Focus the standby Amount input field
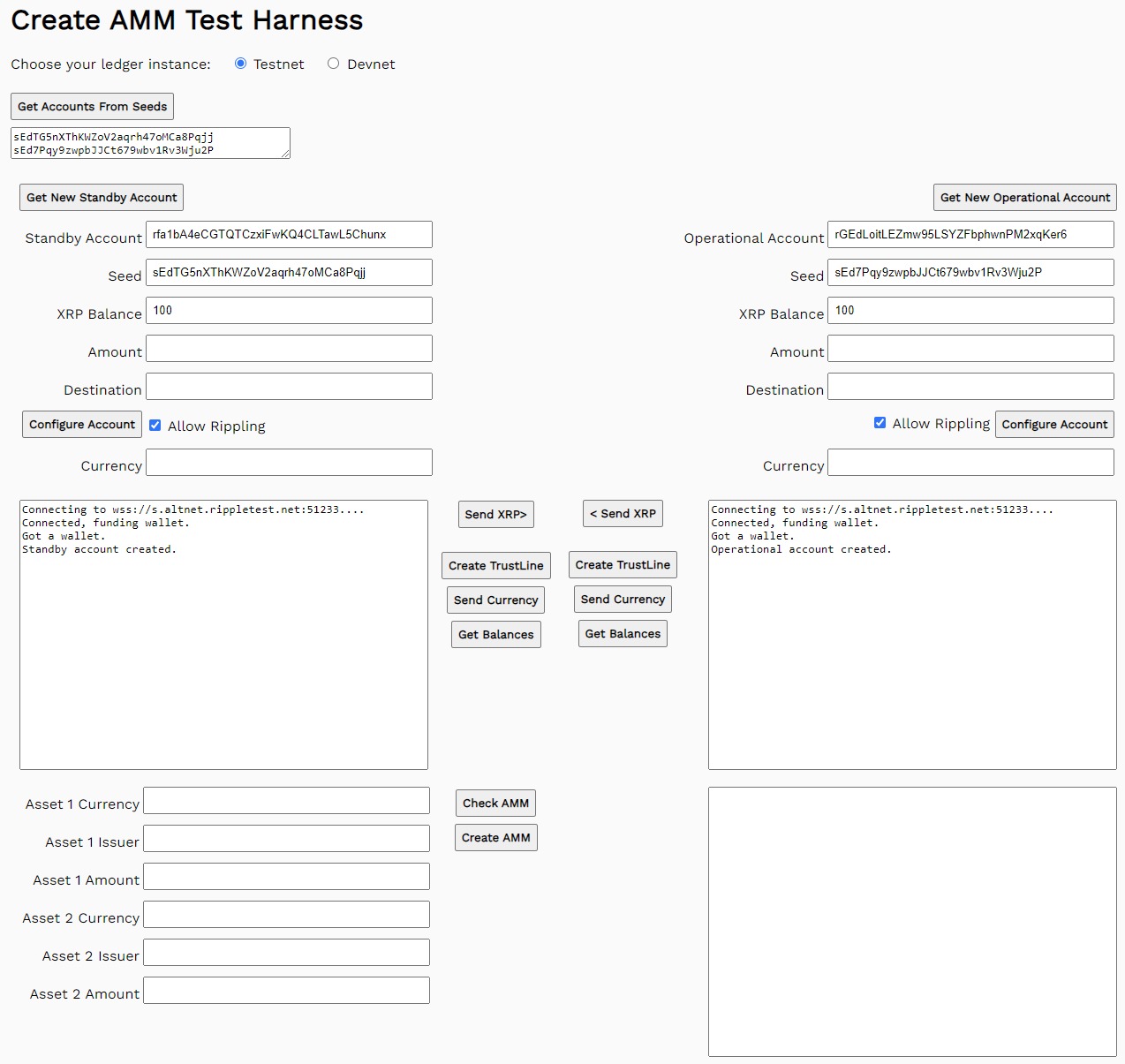Screen dimensions: 1125x1064 pyautogui.click(x=289, y=349)
